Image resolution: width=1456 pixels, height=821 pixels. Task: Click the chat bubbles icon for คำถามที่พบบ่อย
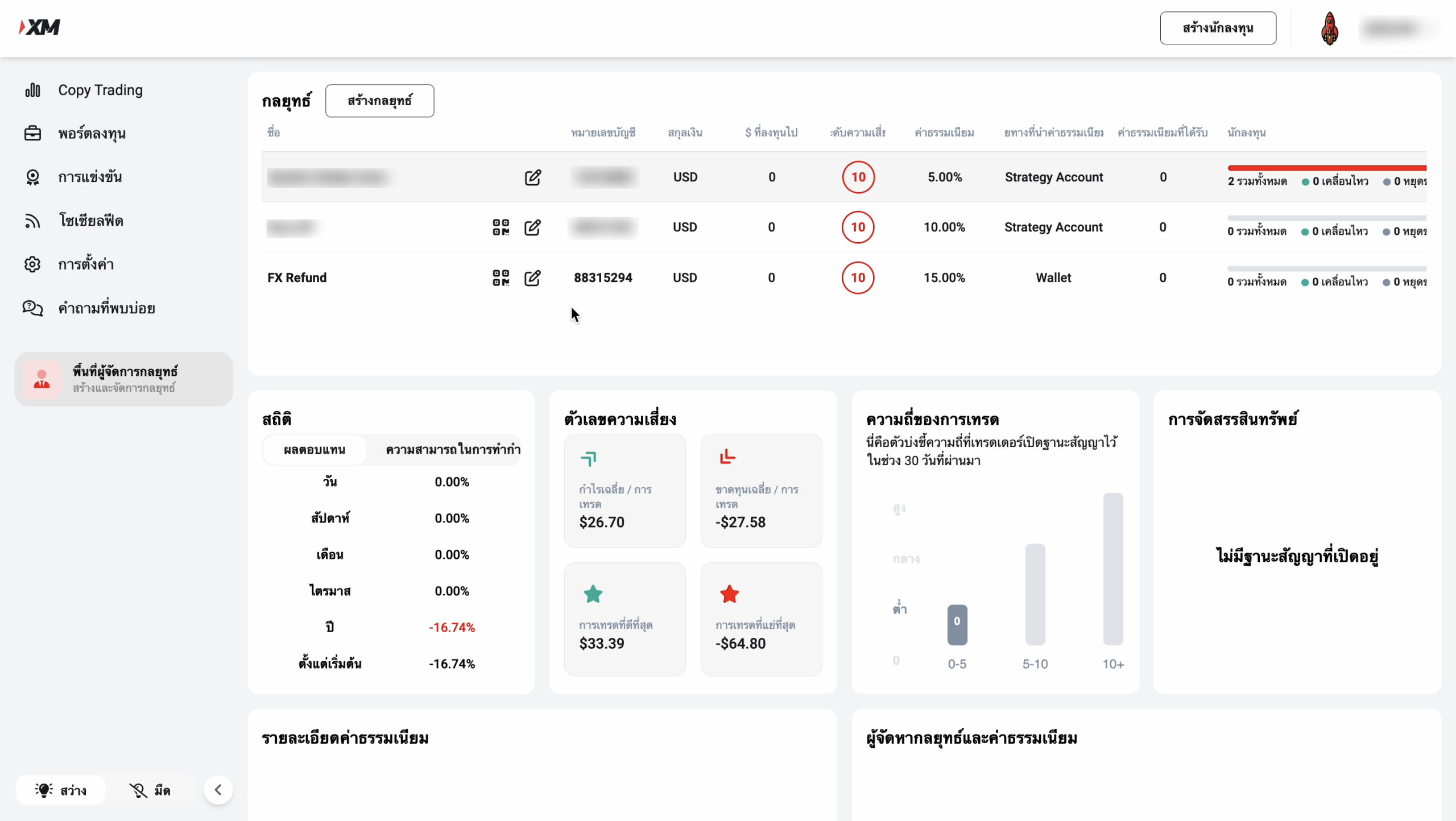pyautogui.click(x=32, y=308)
